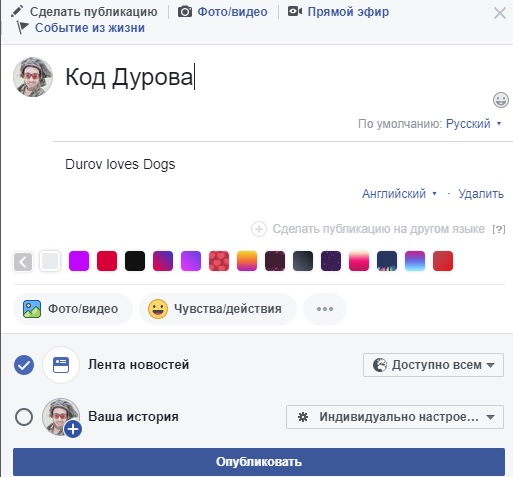This screenshot has width=513, height=477.
Task: Pick the last coral red swatch
Action: coord(443,261)
